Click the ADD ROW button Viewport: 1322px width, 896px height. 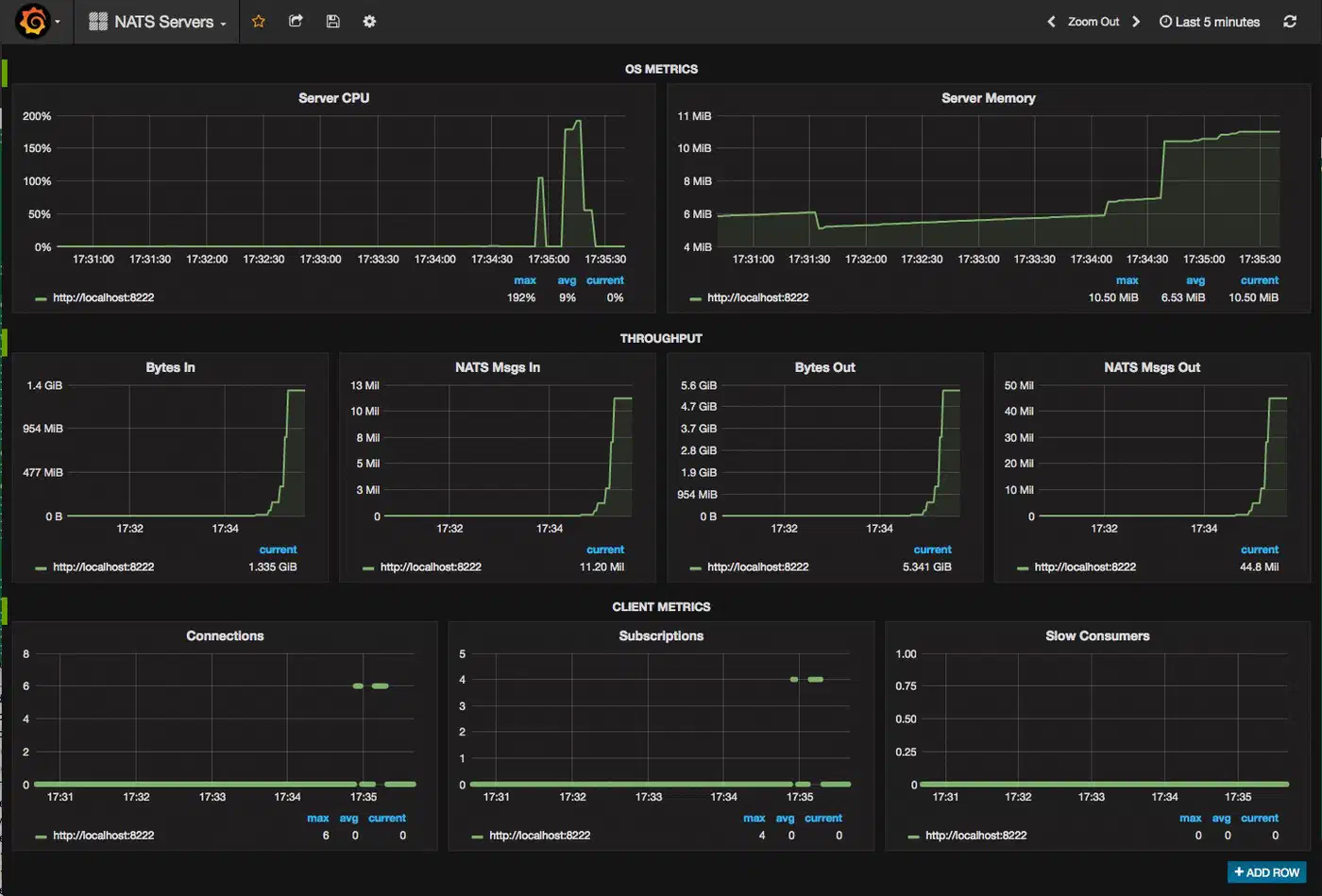[1266, 872]
